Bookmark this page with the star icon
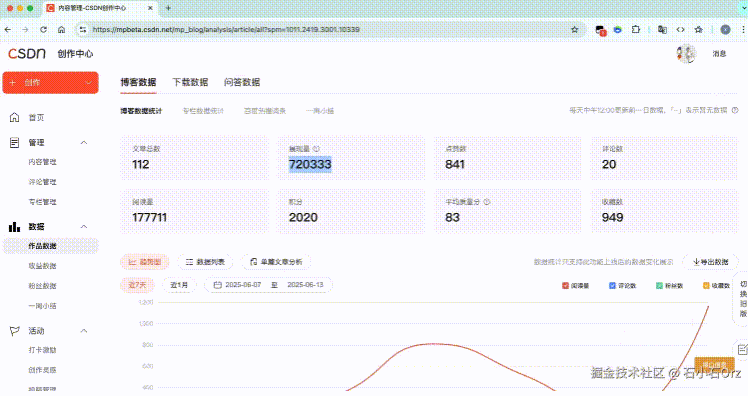The height and width of the screenshot is (396, 748). [x=575, y=30]
